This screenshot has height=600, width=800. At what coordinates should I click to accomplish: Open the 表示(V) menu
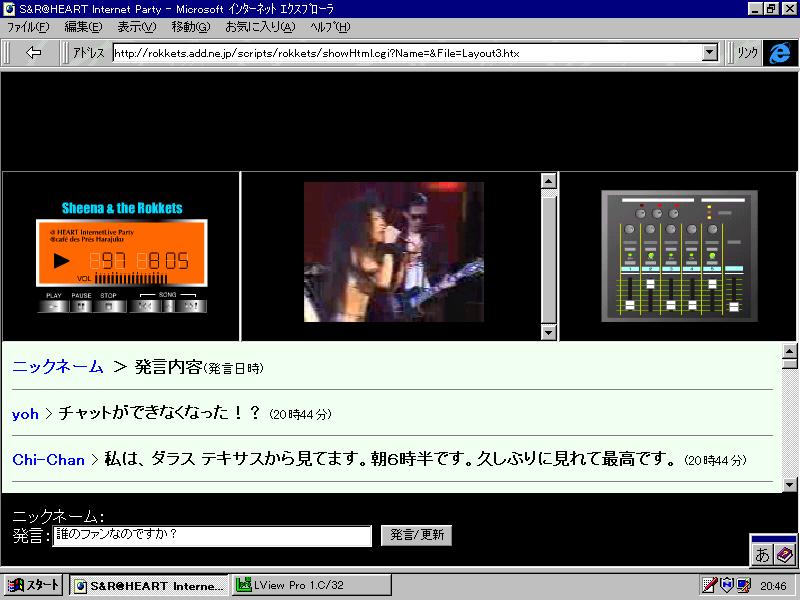pos(137,28)
